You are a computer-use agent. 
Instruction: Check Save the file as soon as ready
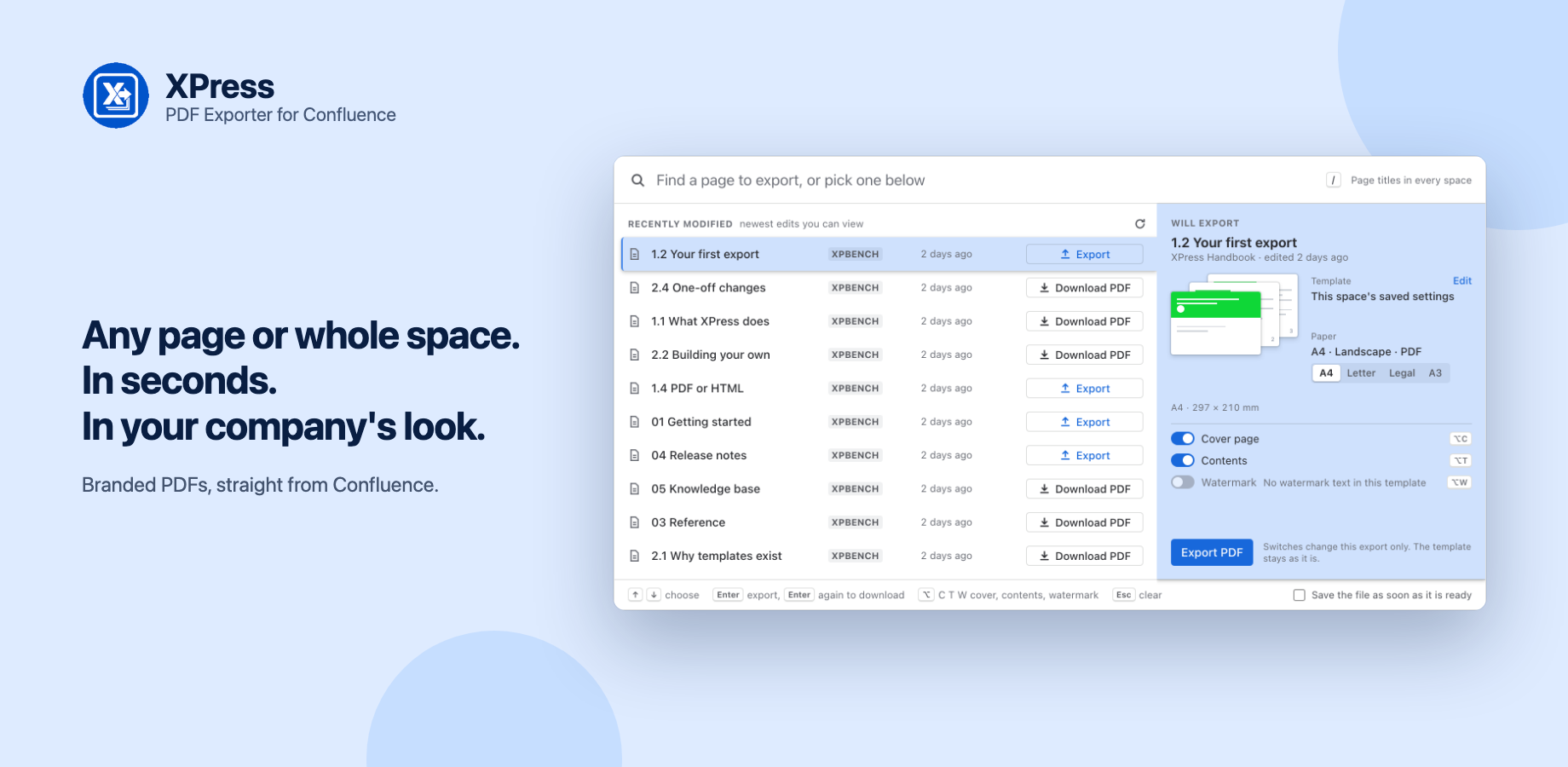pyautogui.click(x=1300, y=596)
